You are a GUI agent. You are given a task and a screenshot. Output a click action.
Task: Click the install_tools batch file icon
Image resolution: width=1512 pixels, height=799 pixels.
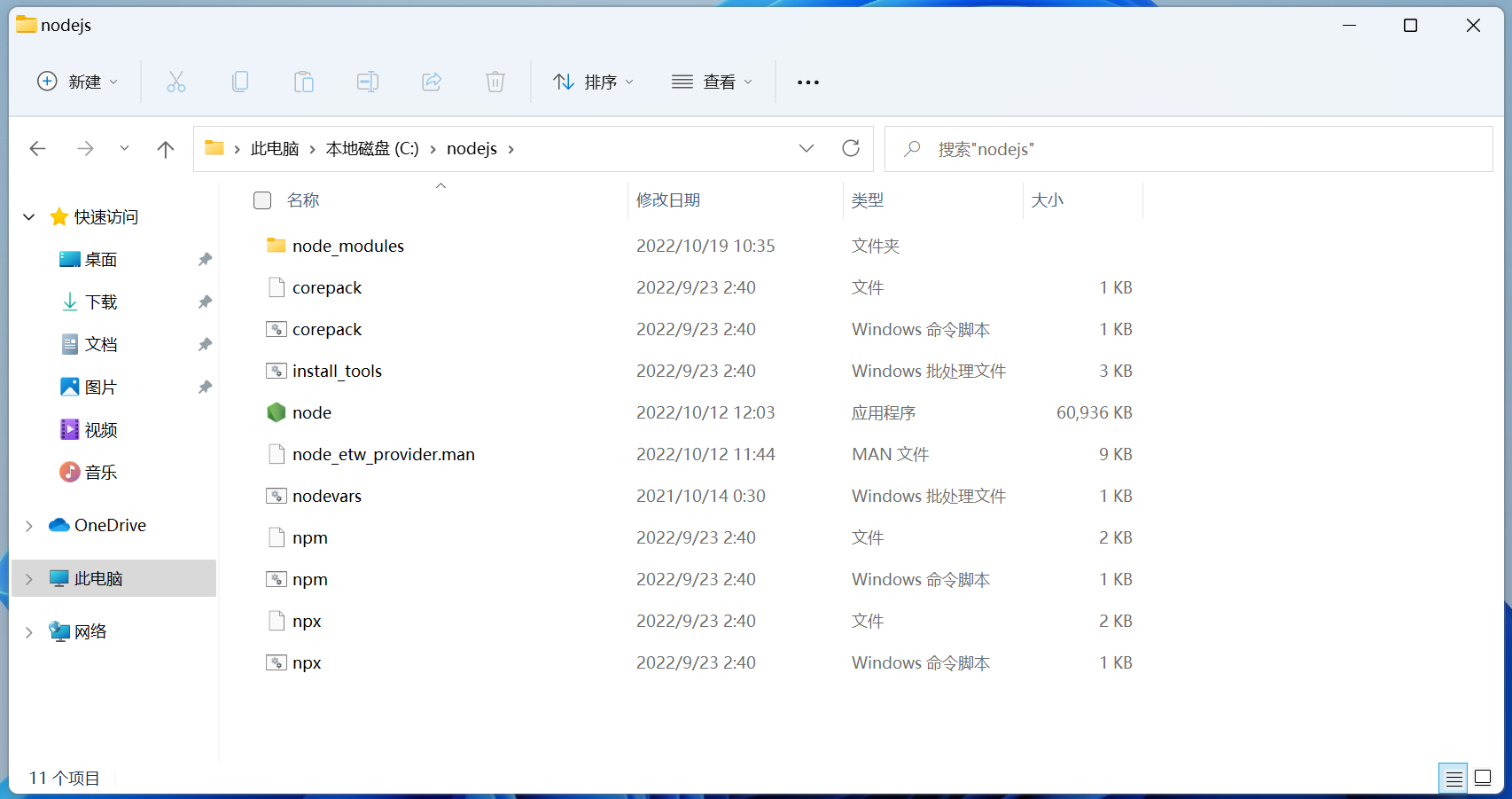(x=277, y=371)
